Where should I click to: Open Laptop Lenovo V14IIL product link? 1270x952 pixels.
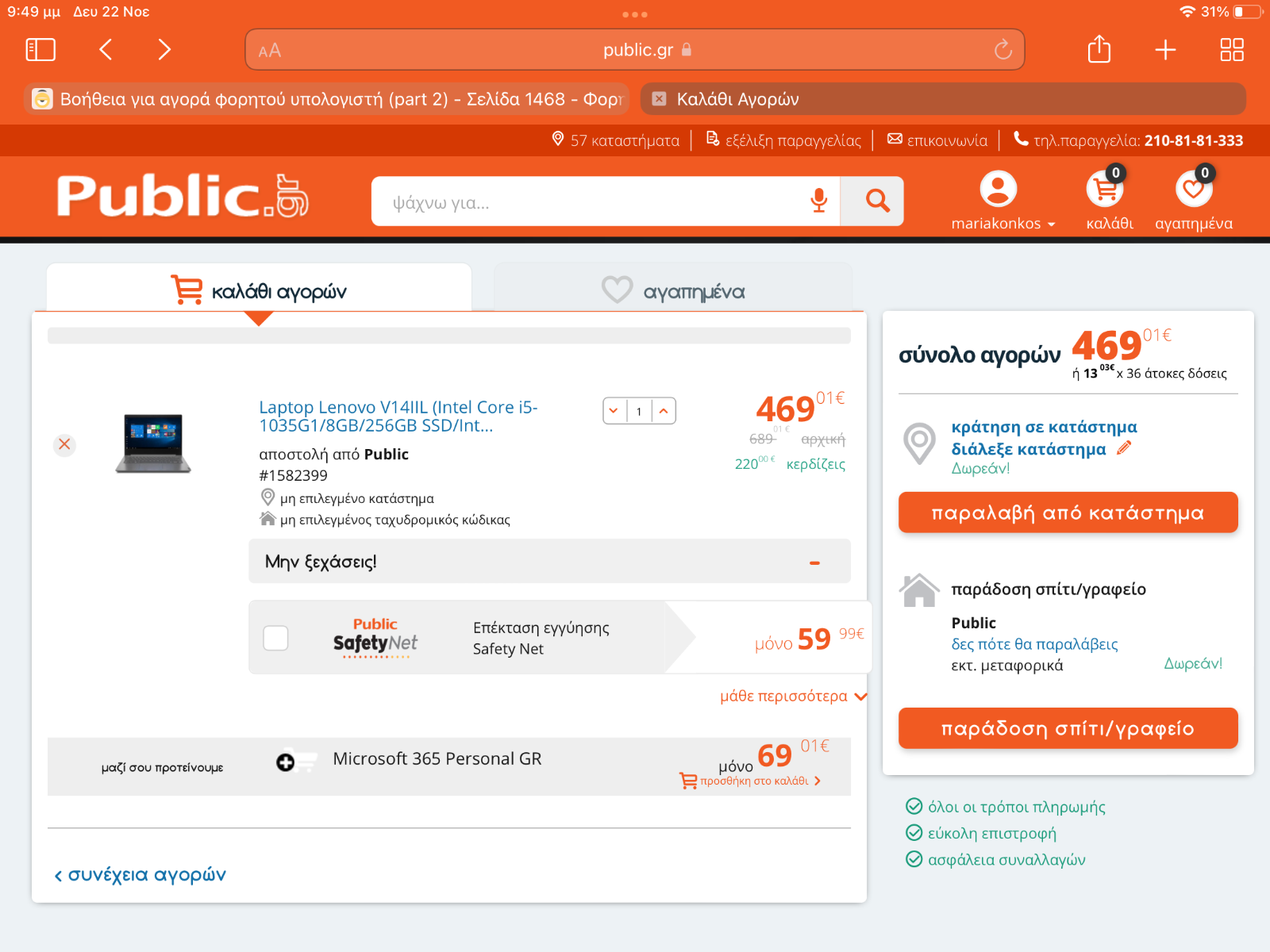(398, 416)
